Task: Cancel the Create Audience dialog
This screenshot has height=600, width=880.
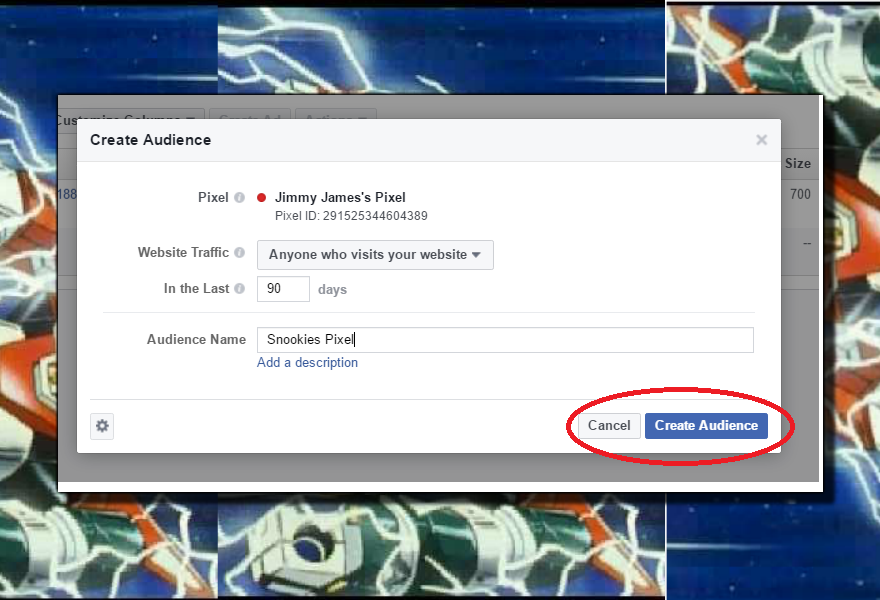Action: (x=609, y=426)
